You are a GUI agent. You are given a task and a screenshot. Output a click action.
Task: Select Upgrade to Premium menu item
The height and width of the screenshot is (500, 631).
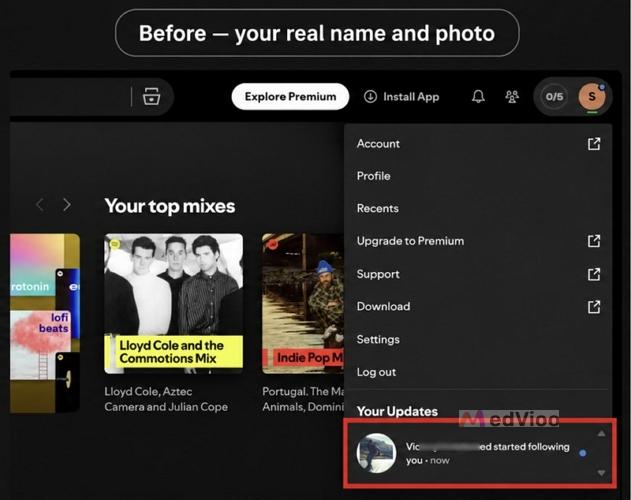[x=478, y=241]
